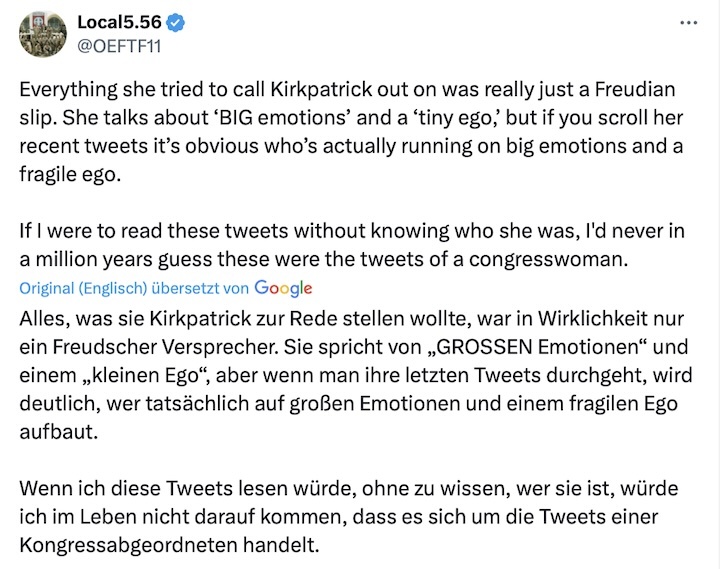Screen dimensions: 720x569
Task: Click the Google logo in translation credit
Action: click(x=284, y=288)
